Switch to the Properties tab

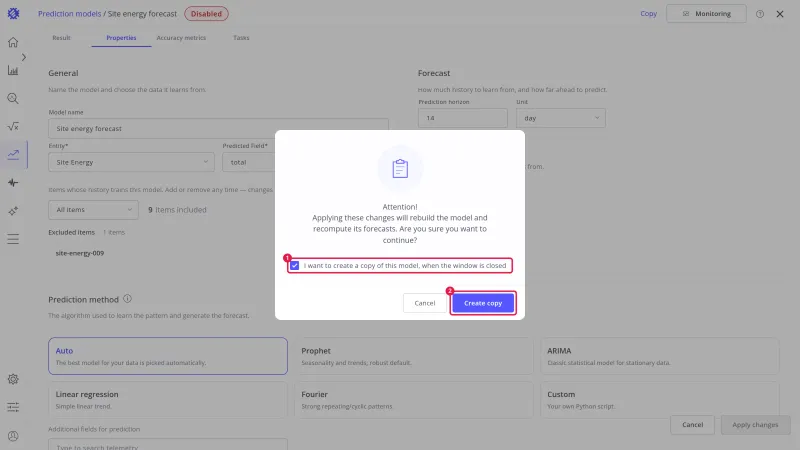tap(121, 38)
